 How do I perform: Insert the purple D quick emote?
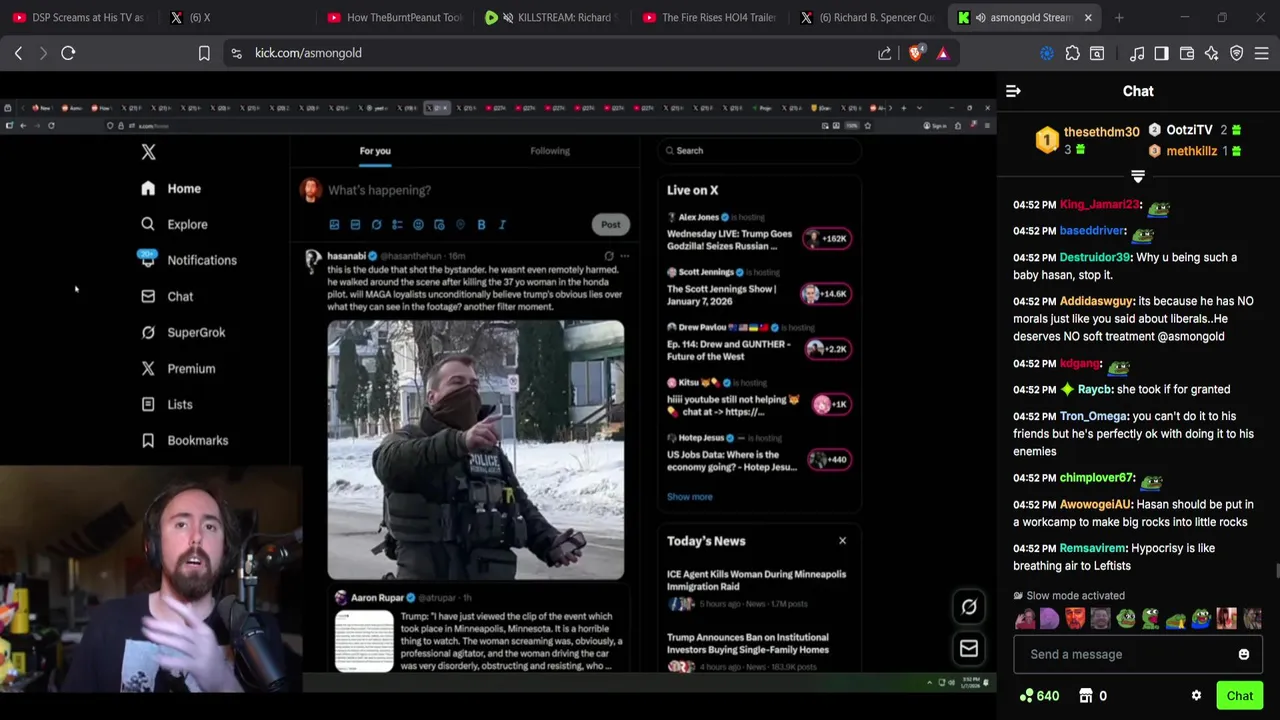(1049, 619)
